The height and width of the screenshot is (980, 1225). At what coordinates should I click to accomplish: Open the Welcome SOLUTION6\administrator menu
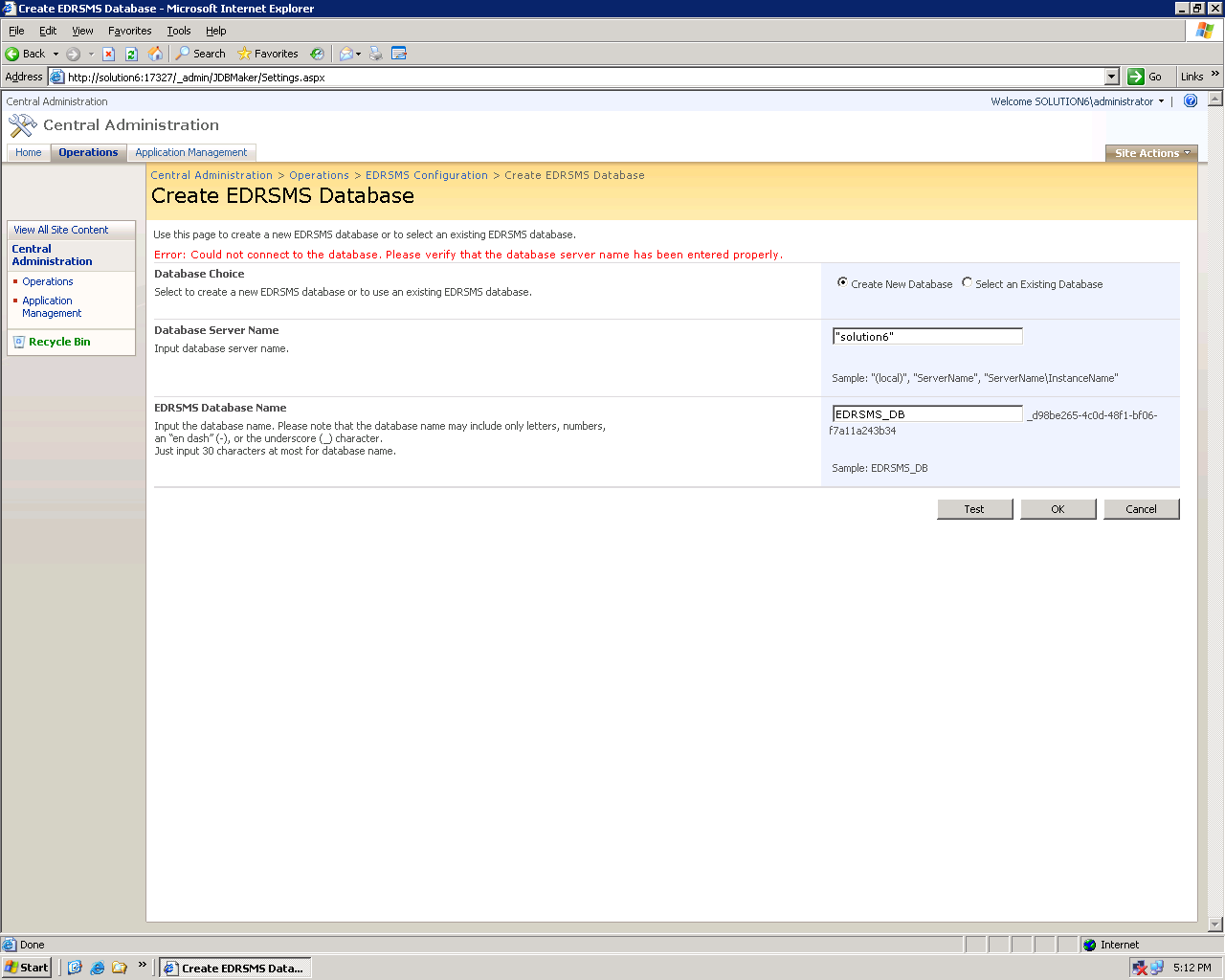(1078, 101)
